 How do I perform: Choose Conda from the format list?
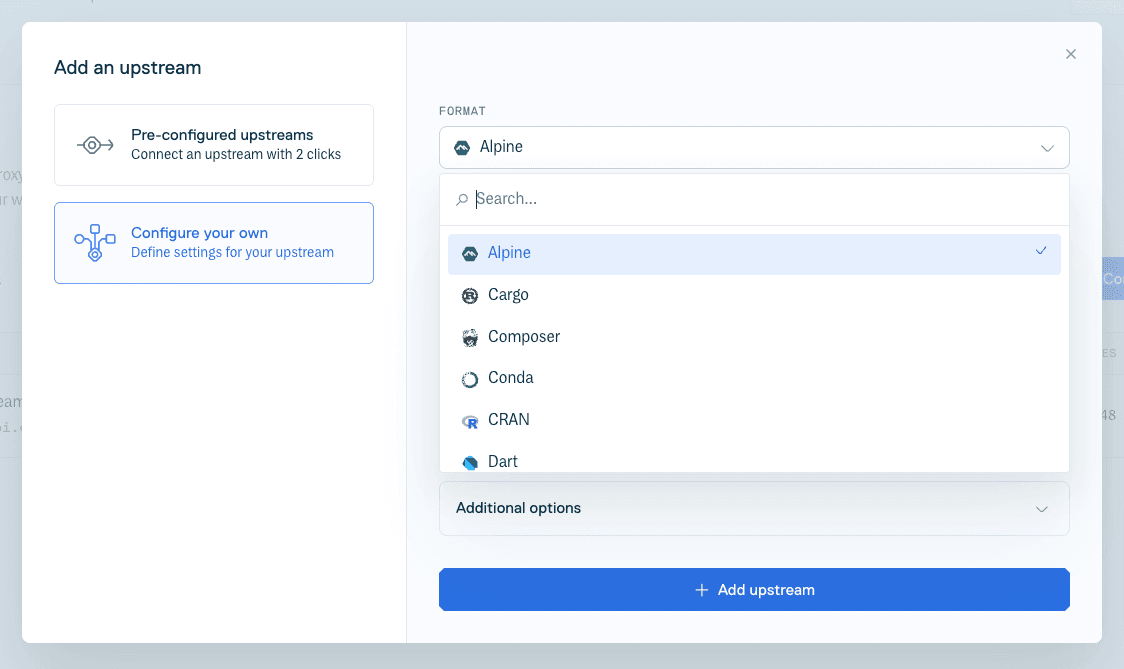pyautogui.click(x=754, y=379)
